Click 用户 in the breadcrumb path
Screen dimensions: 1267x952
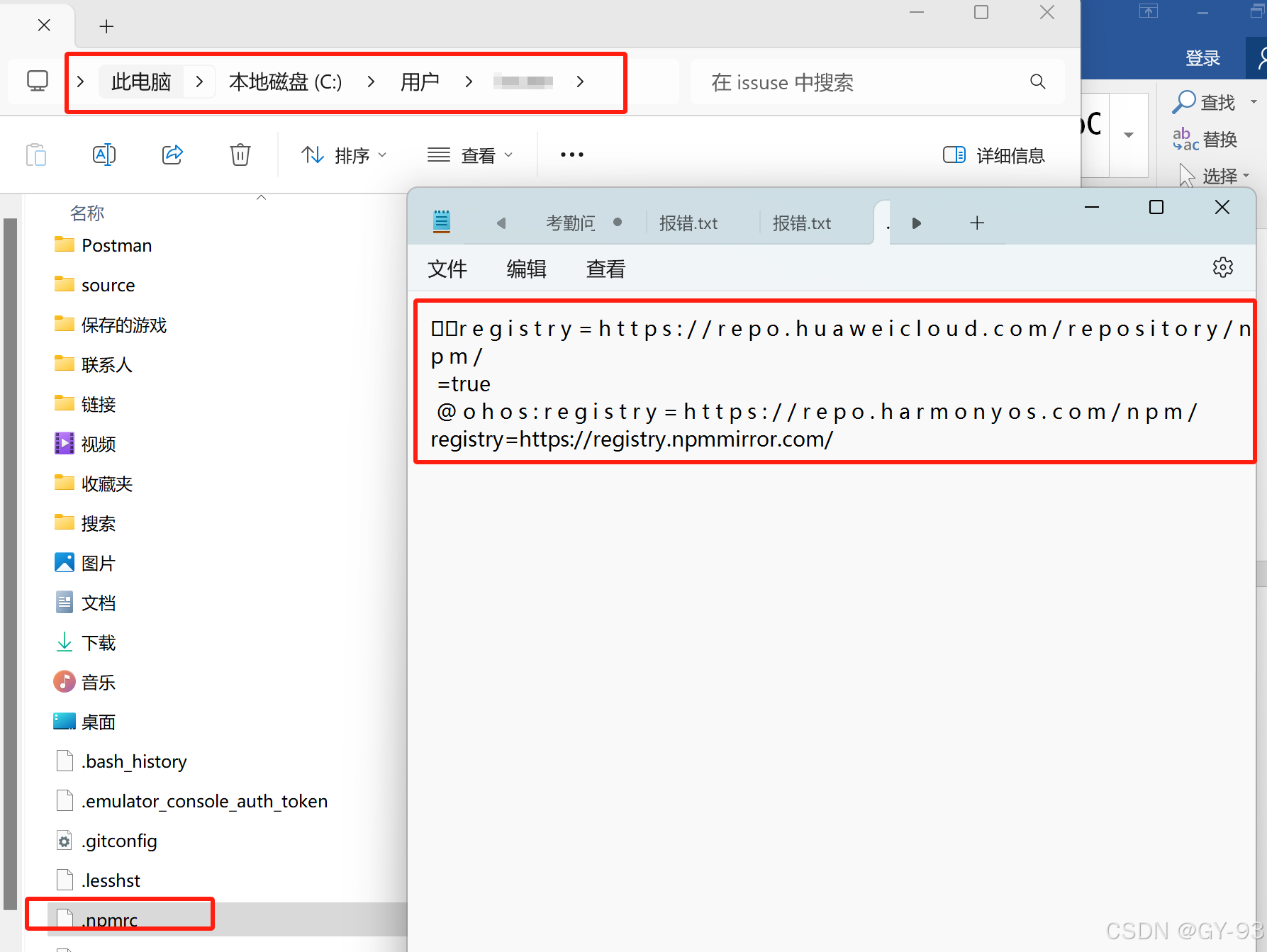(420, 82)
